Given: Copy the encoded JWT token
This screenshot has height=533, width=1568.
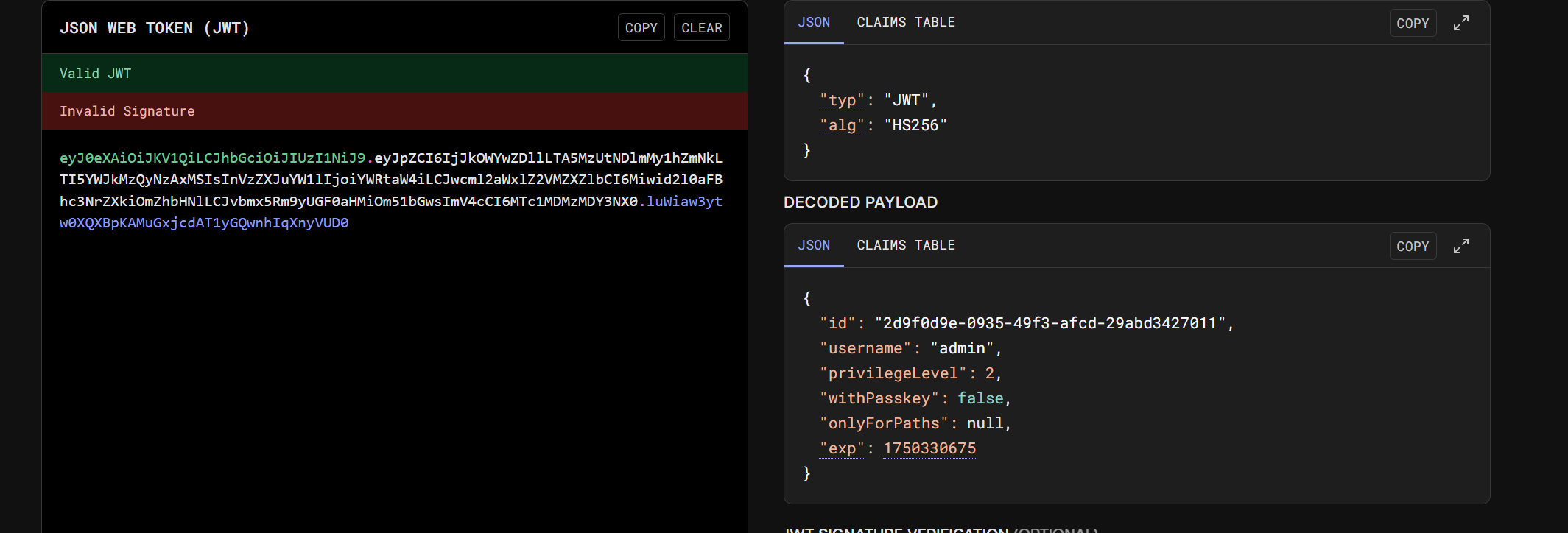Looking at the screenshot, I should 641,28.
